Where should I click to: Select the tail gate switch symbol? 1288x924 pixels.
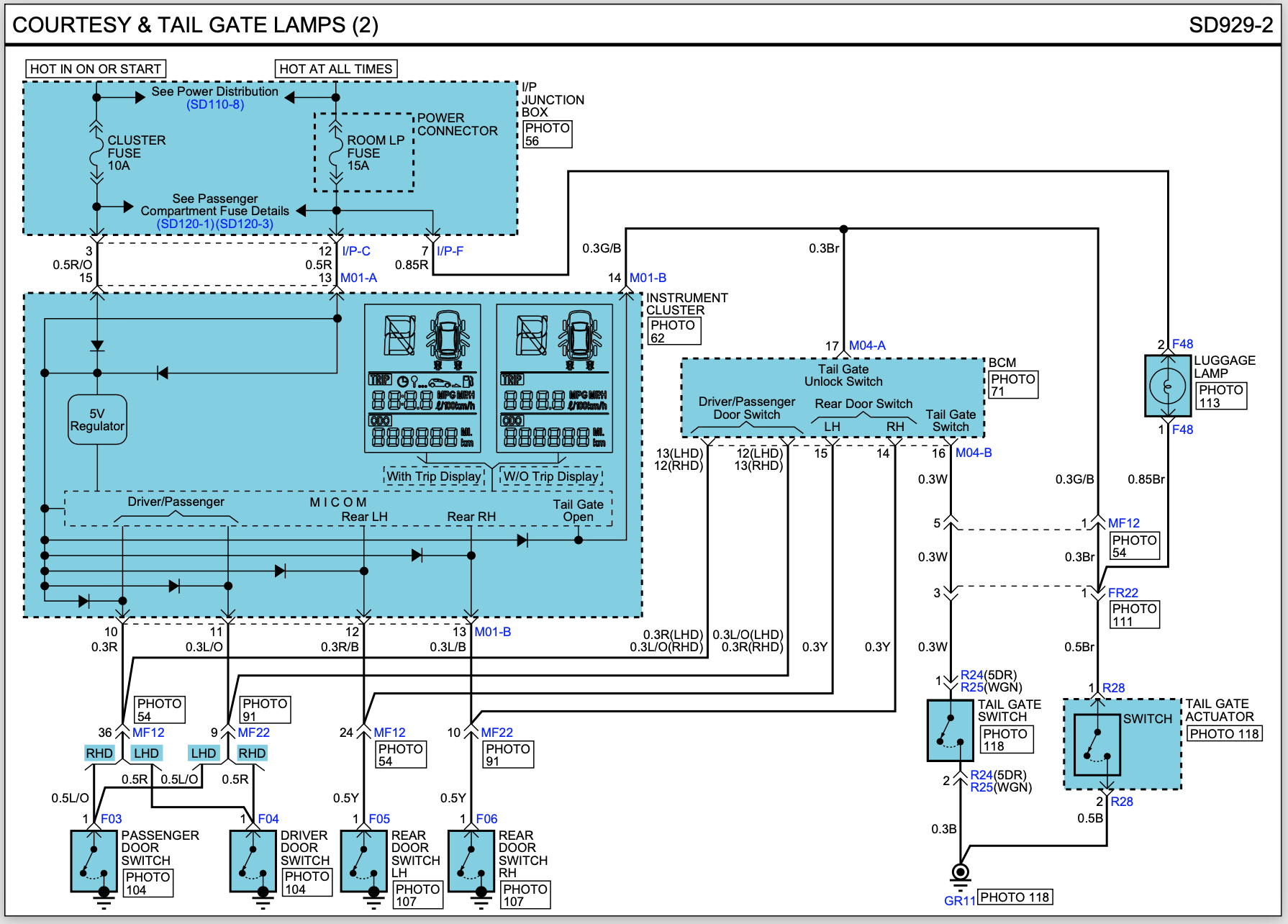(x=951, y=730)
